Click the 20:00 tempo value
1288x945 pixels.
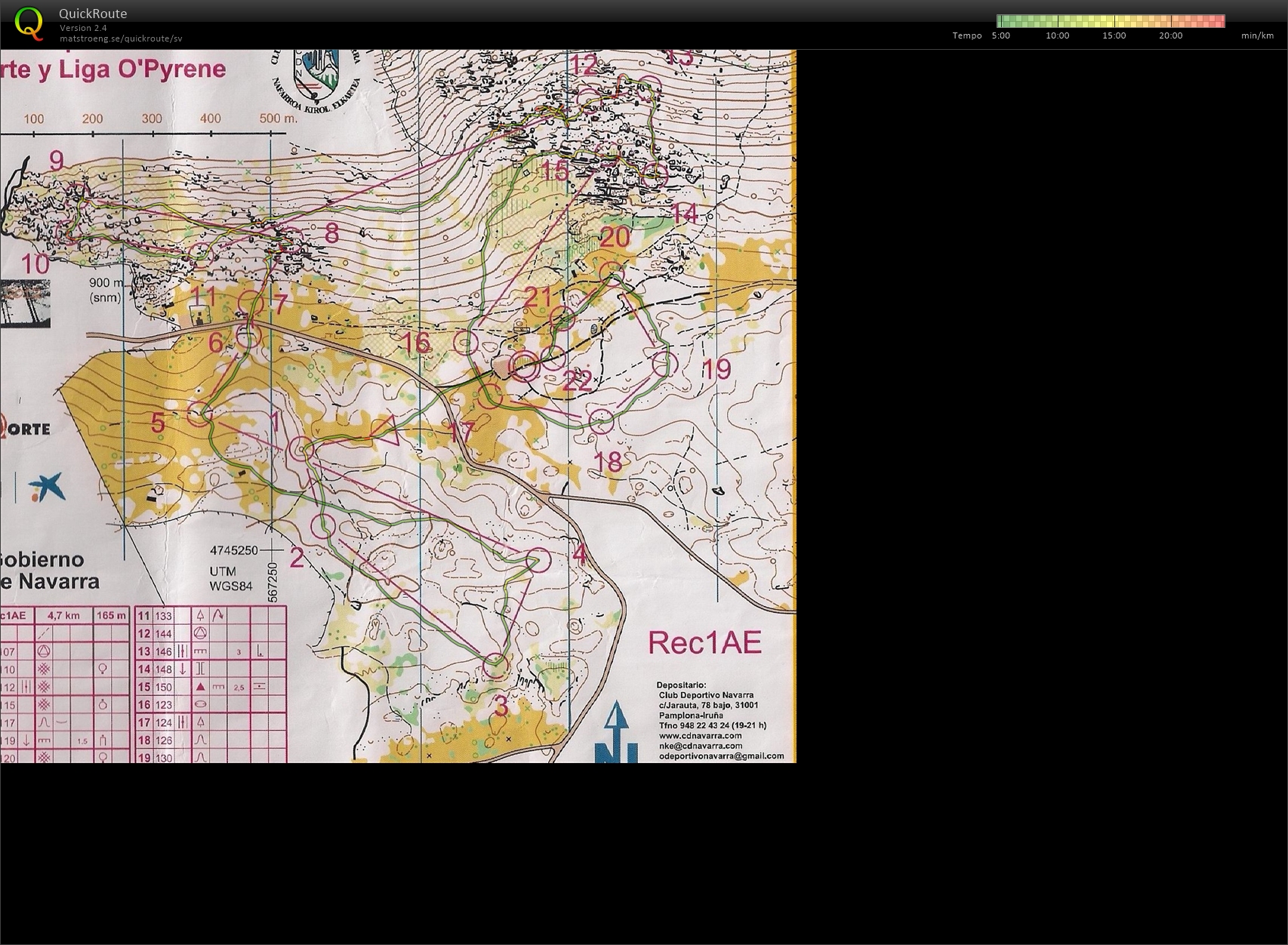(x=1171, y=35)
